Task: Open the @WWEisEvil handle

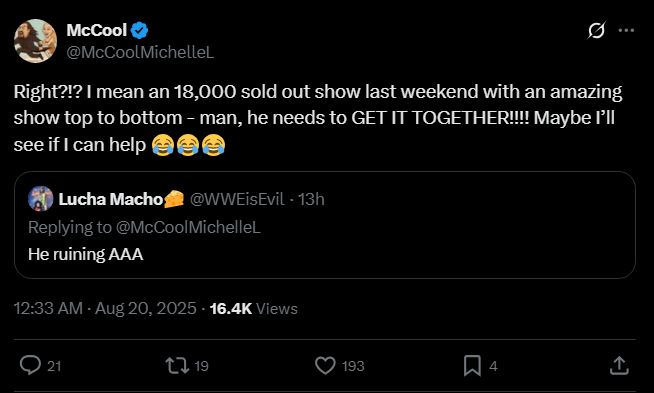Action: [x=237, y=199]
